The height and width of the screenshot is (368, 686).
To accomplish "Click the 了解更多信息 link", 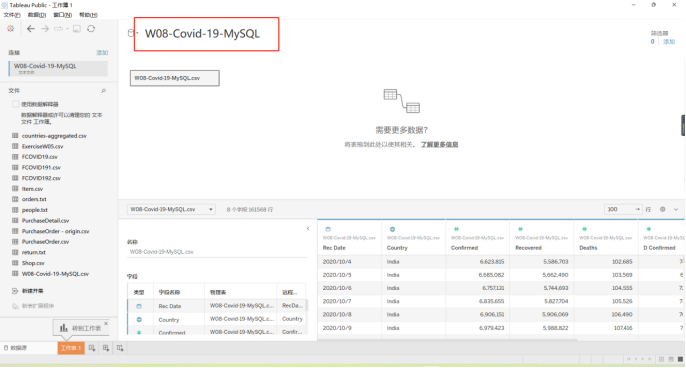I will [439, 144].
